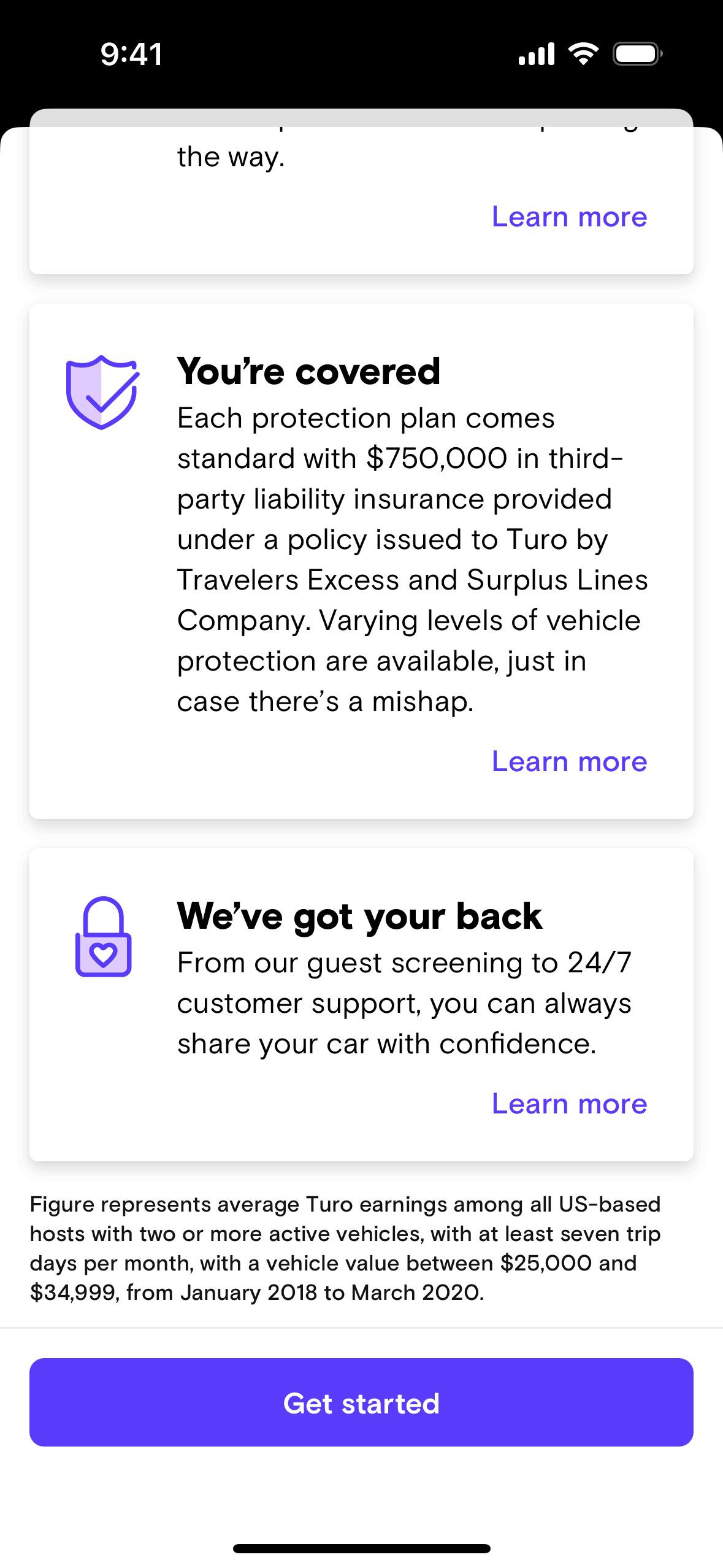Tap "share your car with confidence" line

[x=386, y=1044]
